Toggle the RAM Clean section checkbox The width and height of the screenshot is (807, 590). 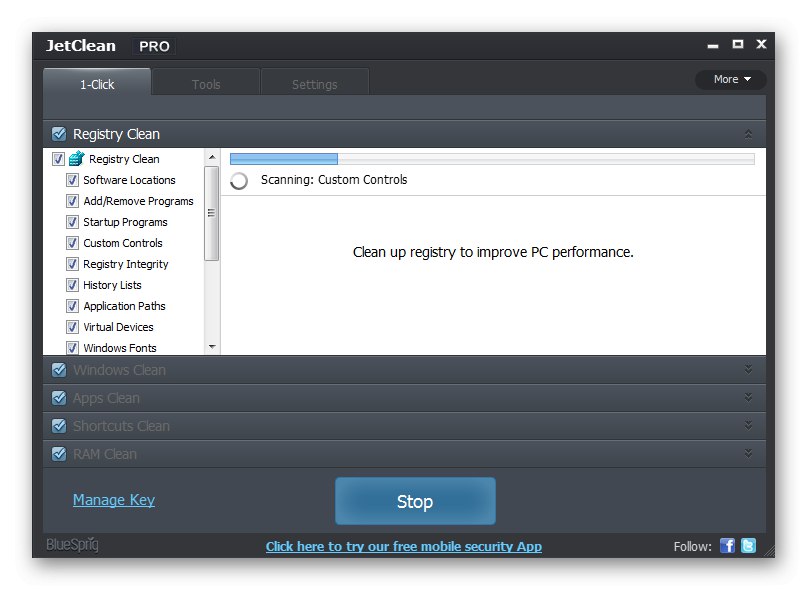click(x=59, y=454)
